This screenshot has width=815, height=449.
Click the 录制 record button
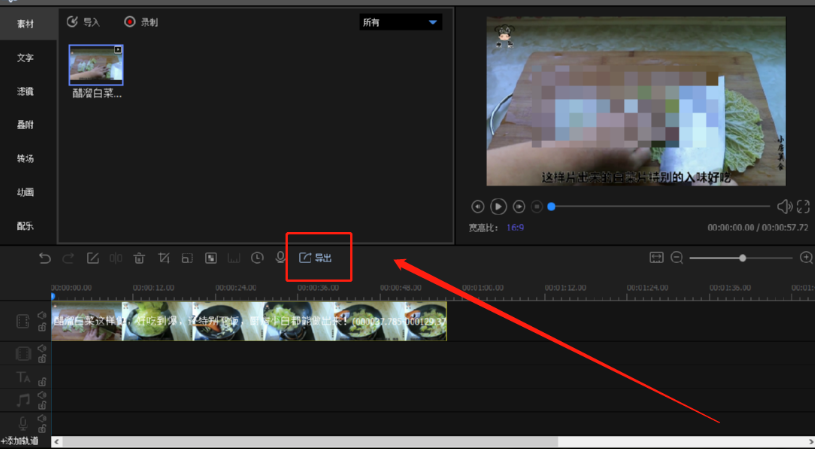tap(141, 22)
